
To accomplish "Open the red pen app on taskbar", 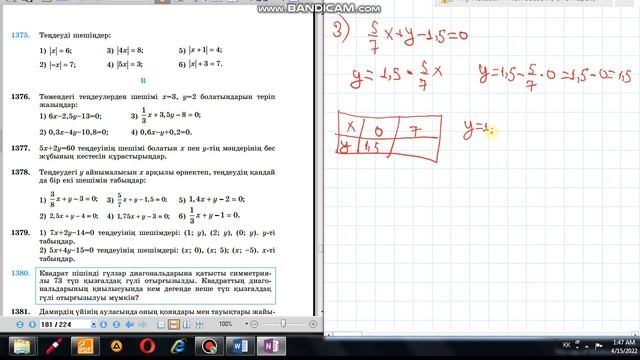I will tap(54, 347).
